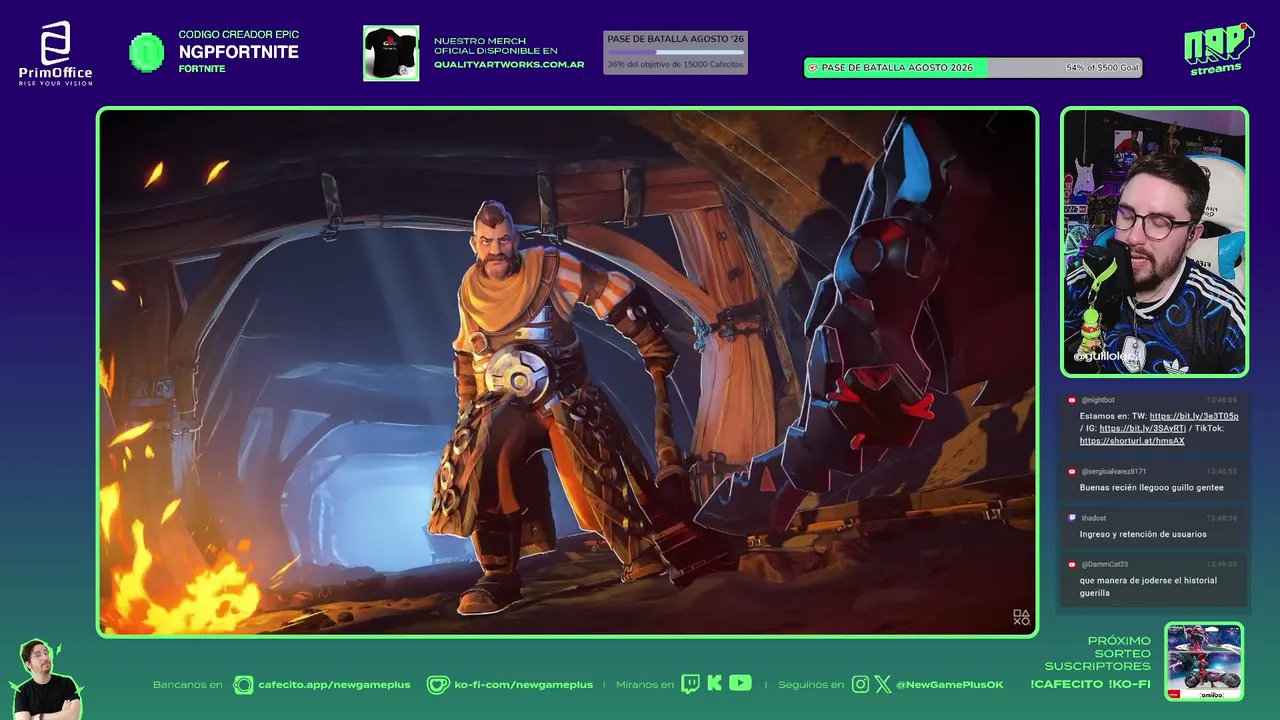Click the webcam streamer name caption
1280x720 pixels.
click(1107, 356)
